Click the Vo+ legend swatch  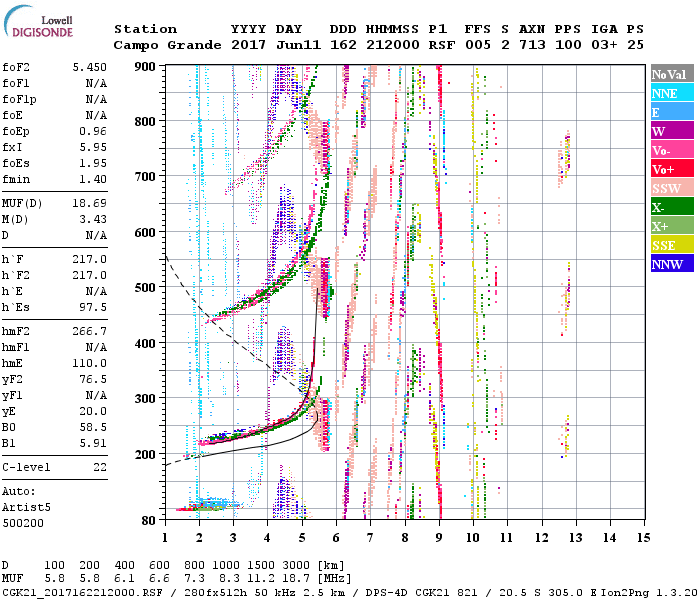tap(672, 169)
